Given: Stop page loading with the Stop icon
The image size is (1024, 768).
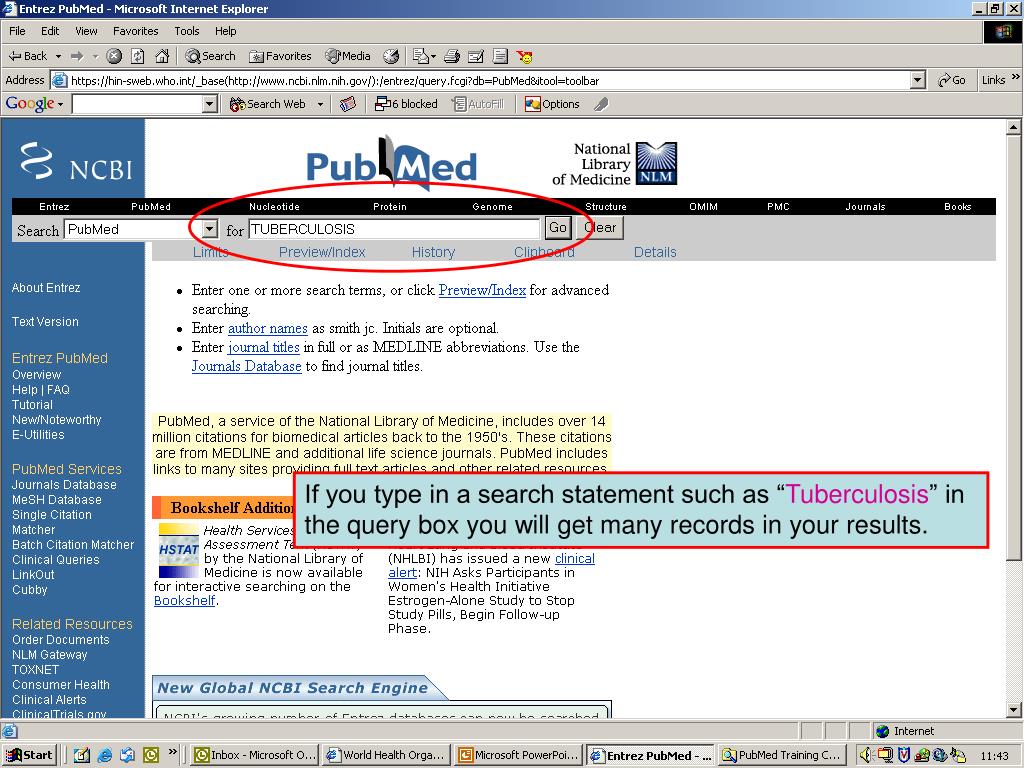Looking at the screenshot, I should click(114, 56).
